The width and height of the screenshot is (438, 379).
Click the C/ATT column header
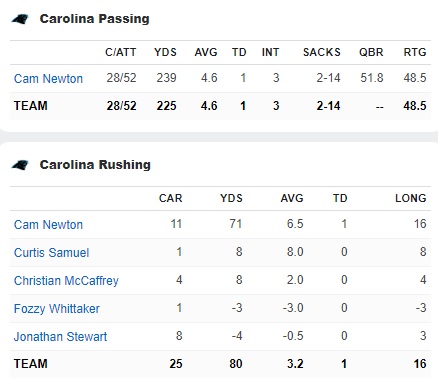[x=121, y=52]
